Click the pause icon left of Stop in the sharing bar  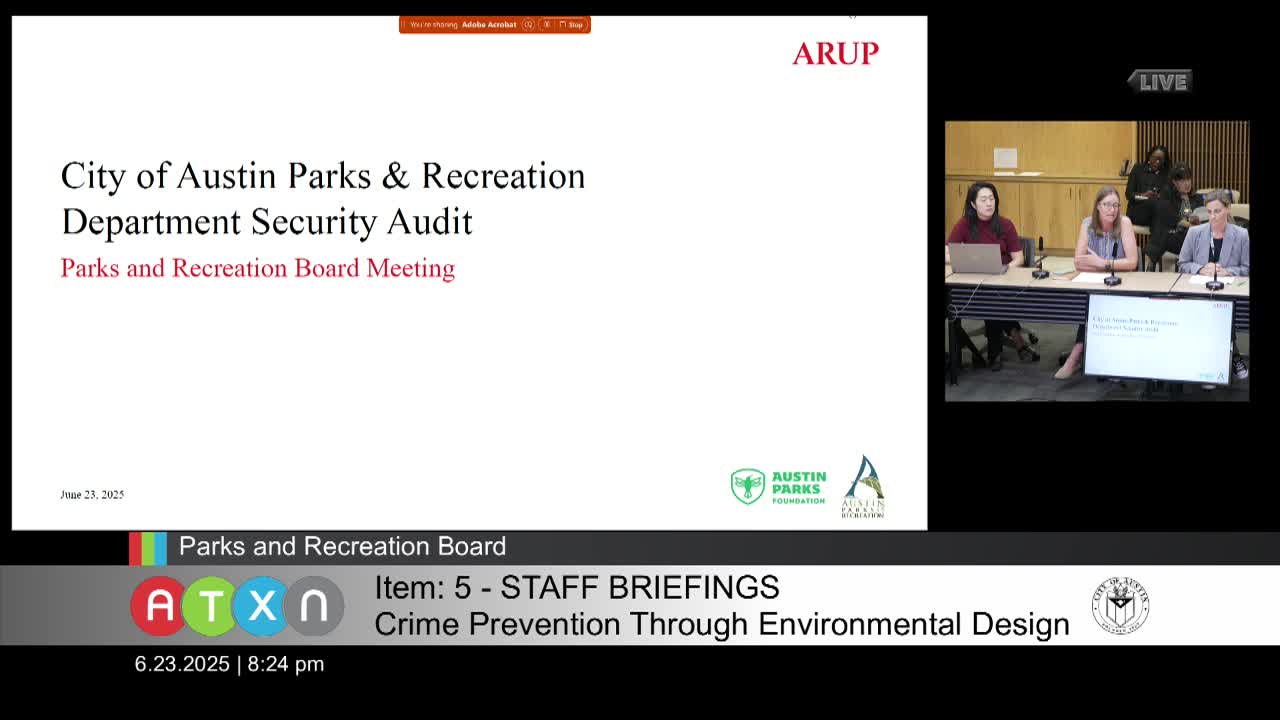(547, 24)
